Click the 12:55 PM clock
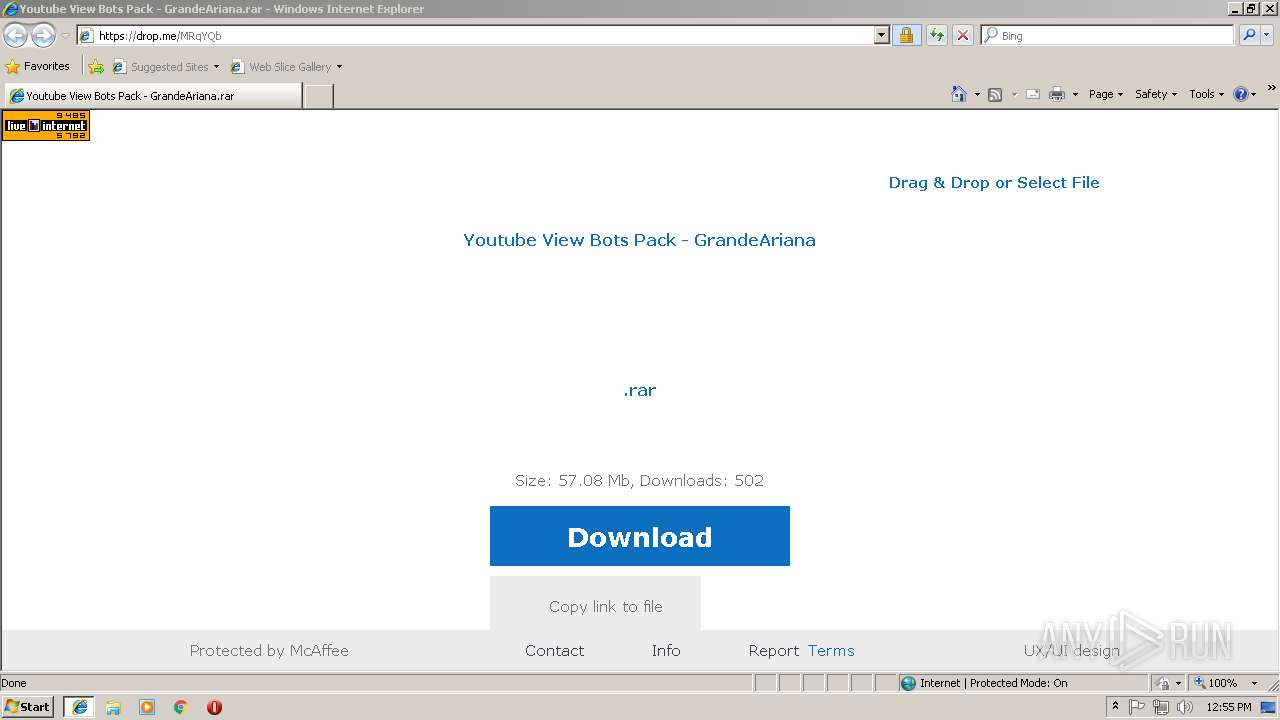The image size is (1280, 720). point(1229,707)
